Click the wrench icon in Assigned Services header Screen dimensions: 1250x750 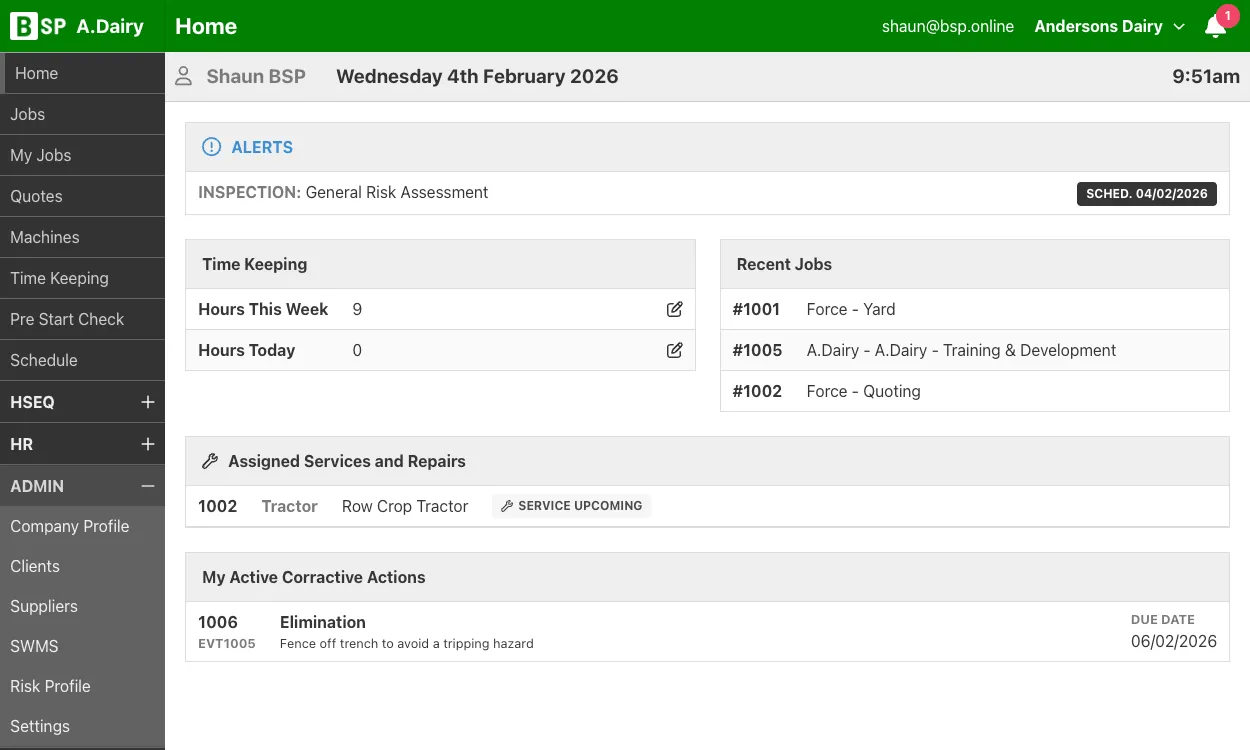(x=210, y=462)
